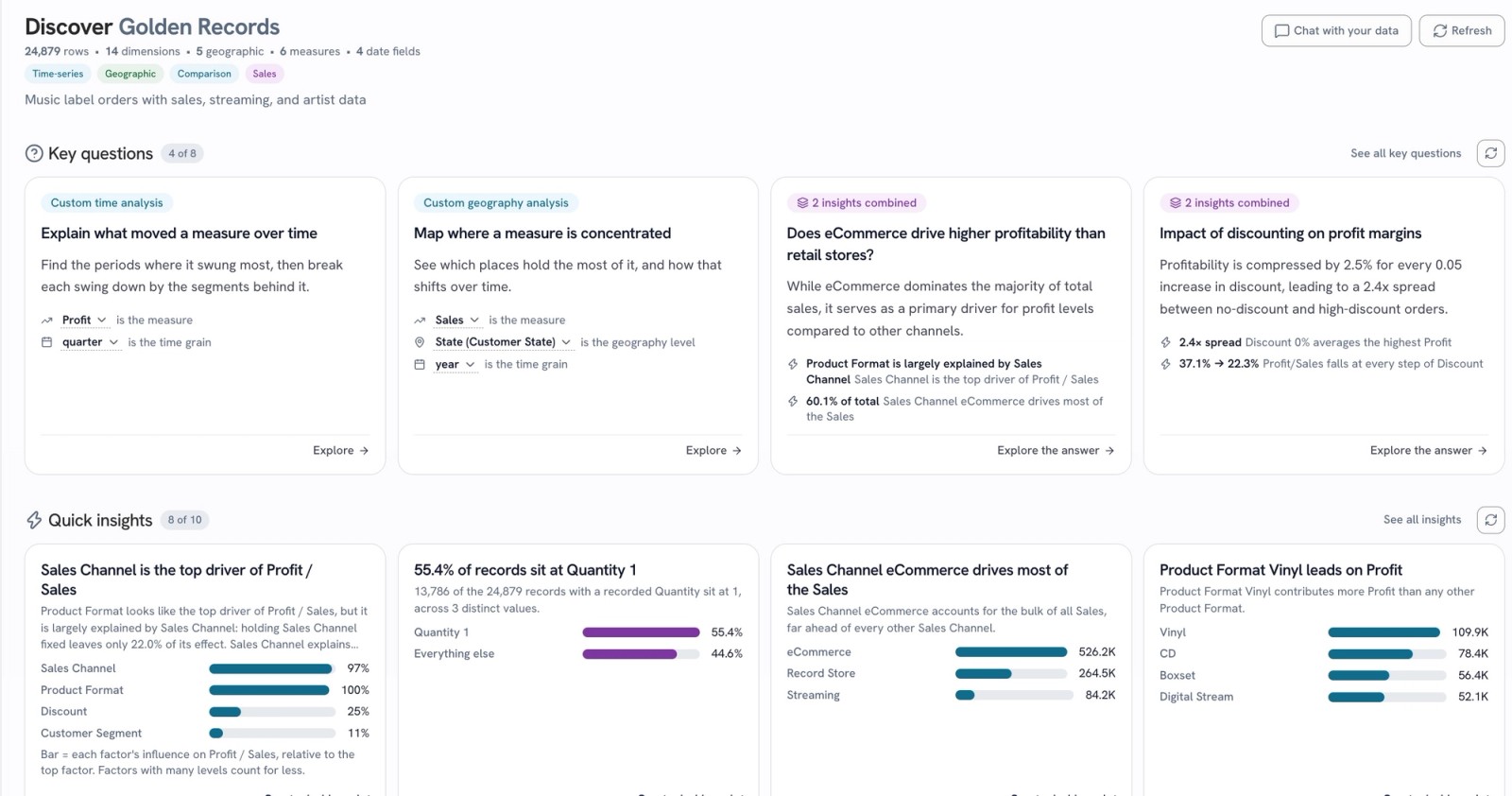This screenshot has height=796, width=1512.
Task: Click the Vinyl profit bar
Action: tap(1384, 632)
